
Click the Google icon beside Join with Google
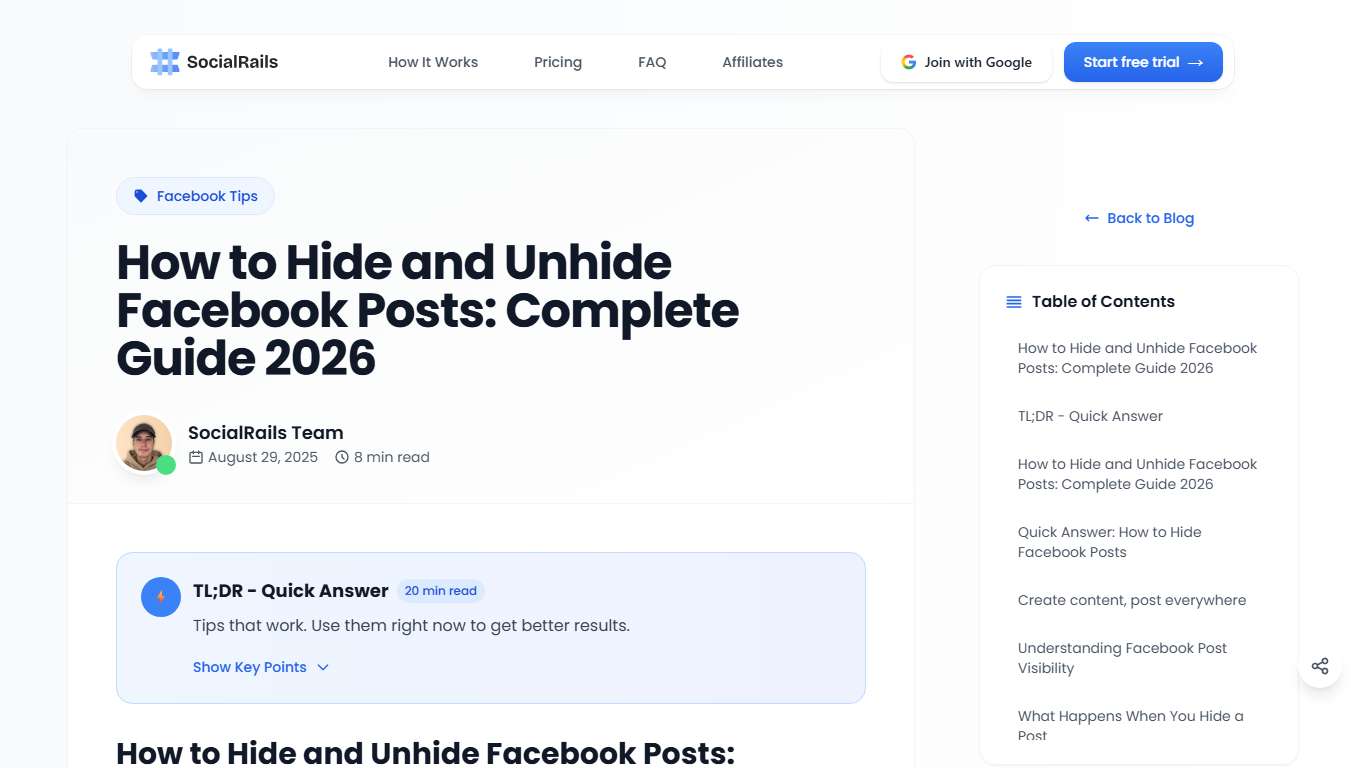pyautogui.click(x=908, y=61)
